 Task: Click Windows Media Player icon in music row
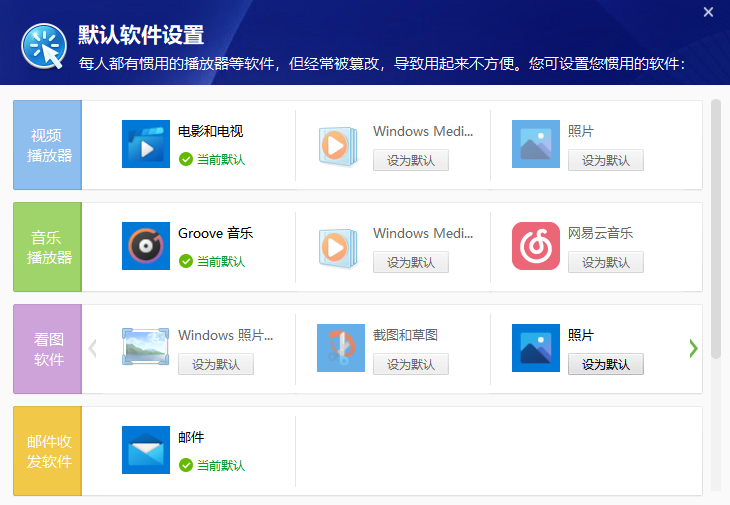coord(341,247)
